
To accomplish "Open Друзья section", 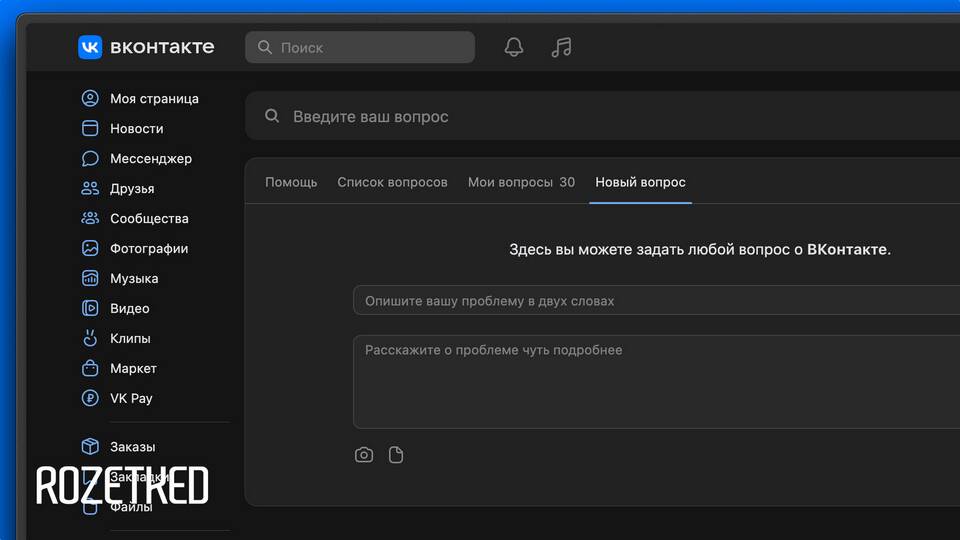I will (x=132, y=189).
